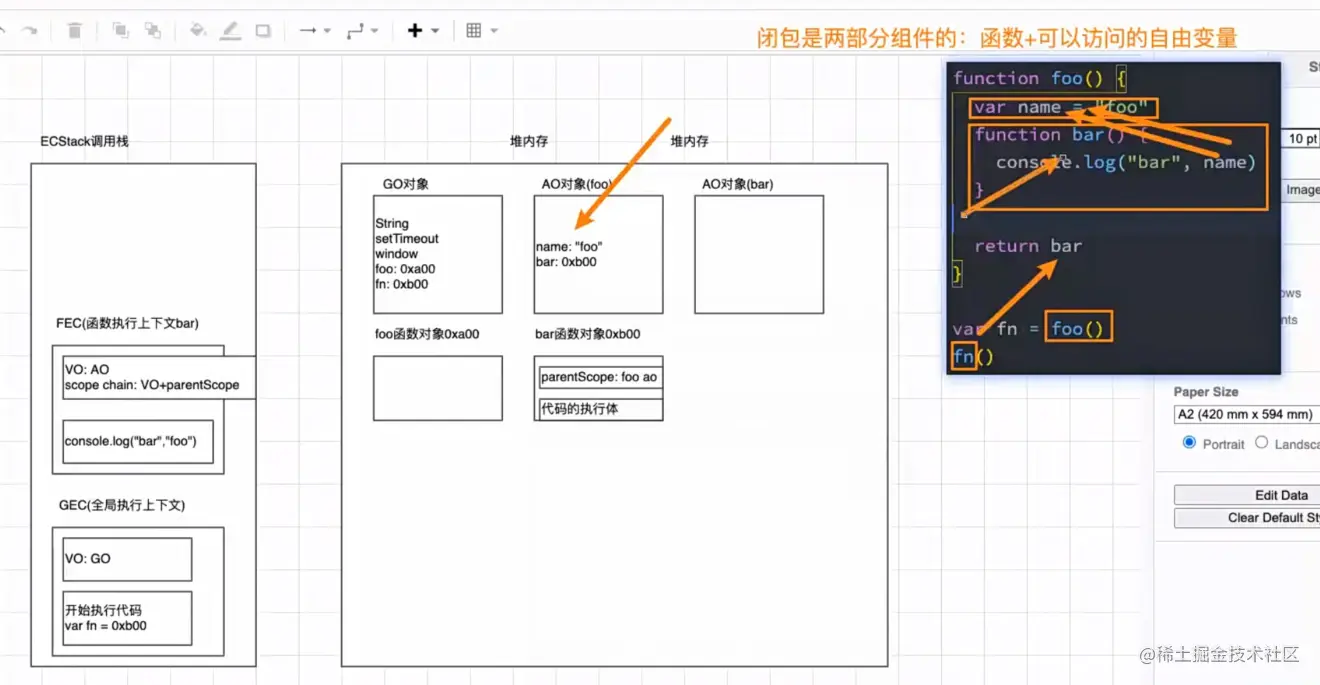Click the delete trash icon
This screenshot has height=685, width=1320.
pos(75,31)
